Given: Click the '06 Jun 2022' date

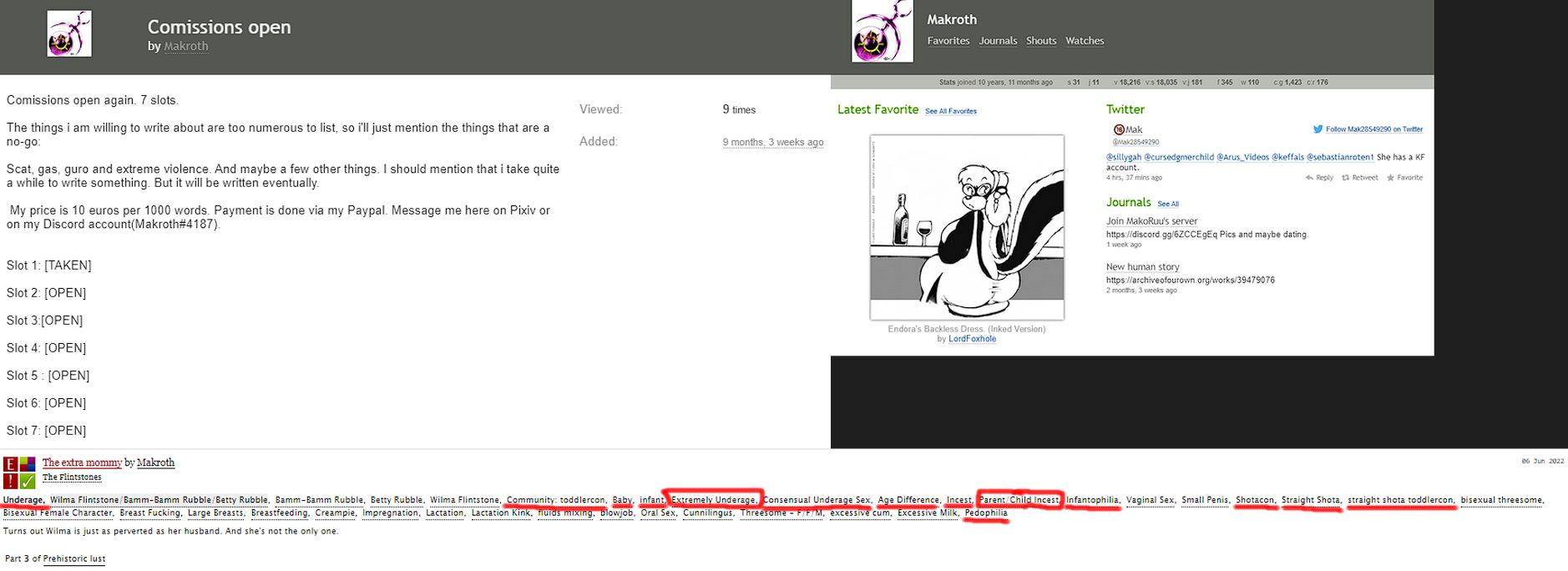Looking at the screenshot, I should point(1543,461).
